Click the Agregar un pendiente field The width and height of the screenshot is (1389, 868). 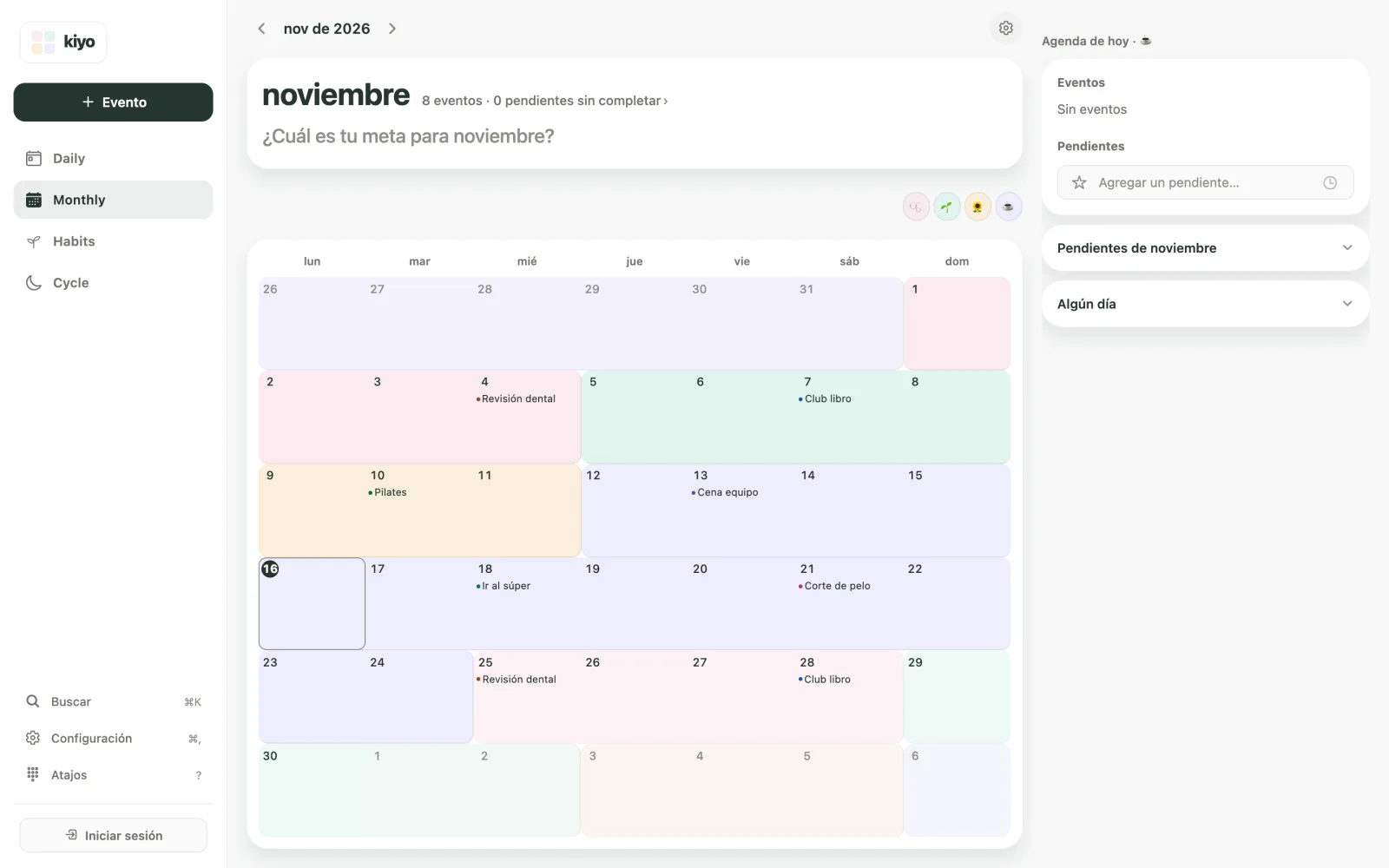point(1205,182)
